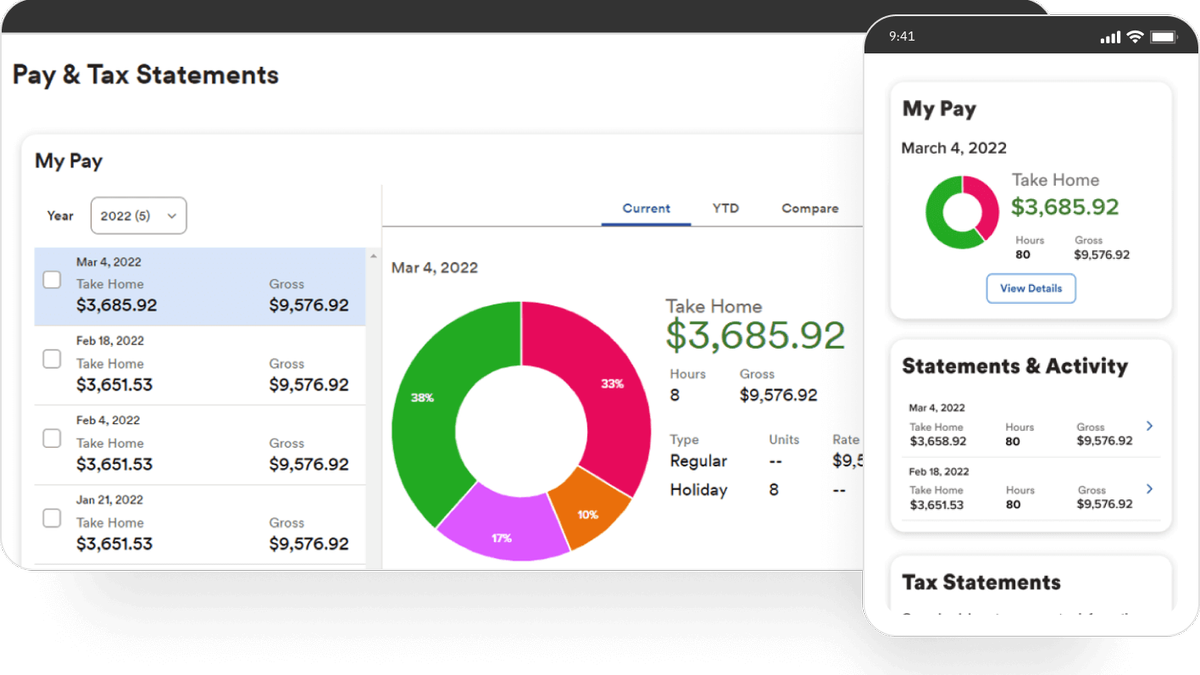The width and height of the screenshot is (1200, 675).
Task: Tap the cellular signal bars icon
Action: tap(1110, 36)
